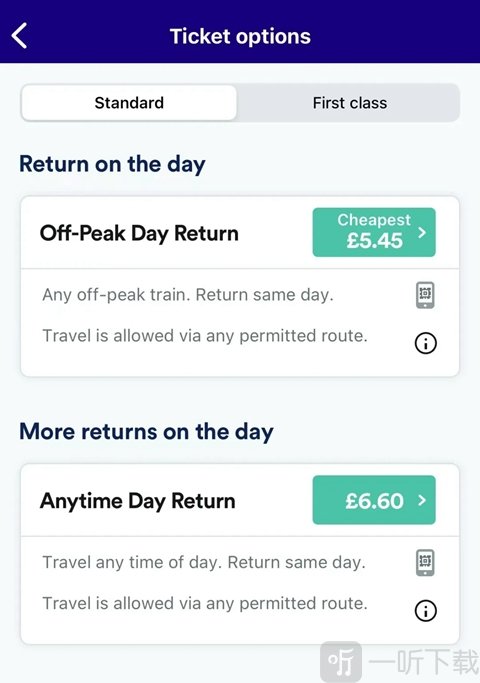Select the £6.60 fare button
This screenshot has width=480, height=683.
[374, 500]
